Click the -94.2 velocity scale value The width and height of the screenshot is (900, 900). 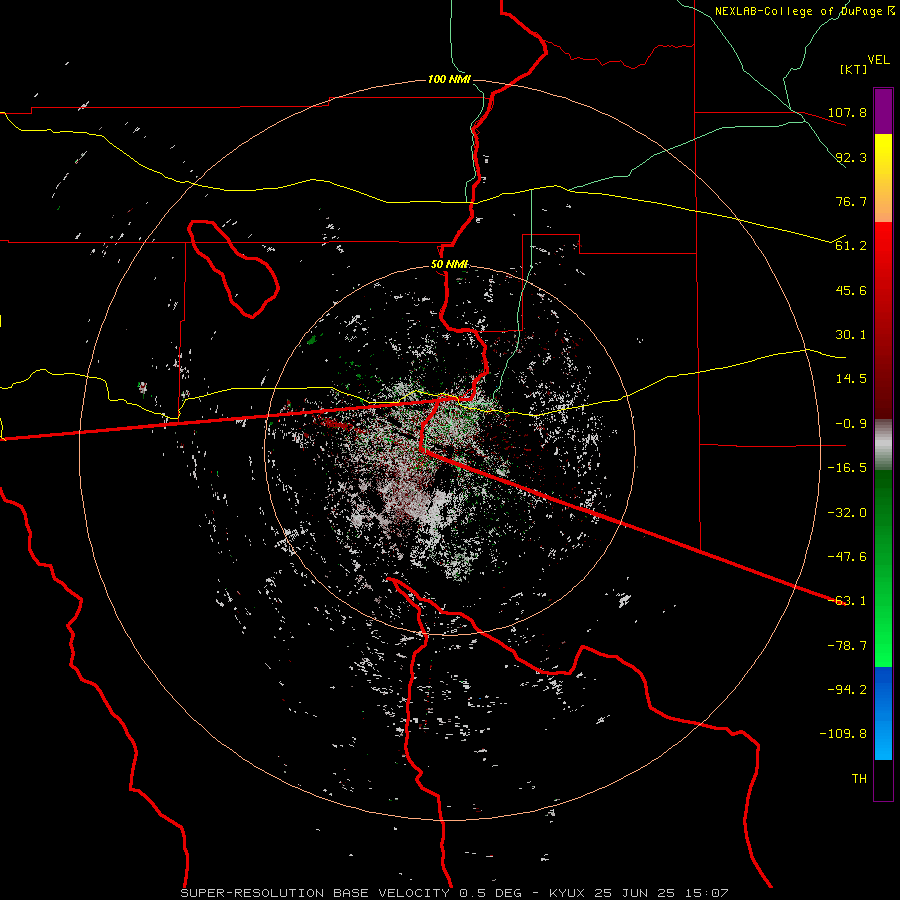click(847, 689)
